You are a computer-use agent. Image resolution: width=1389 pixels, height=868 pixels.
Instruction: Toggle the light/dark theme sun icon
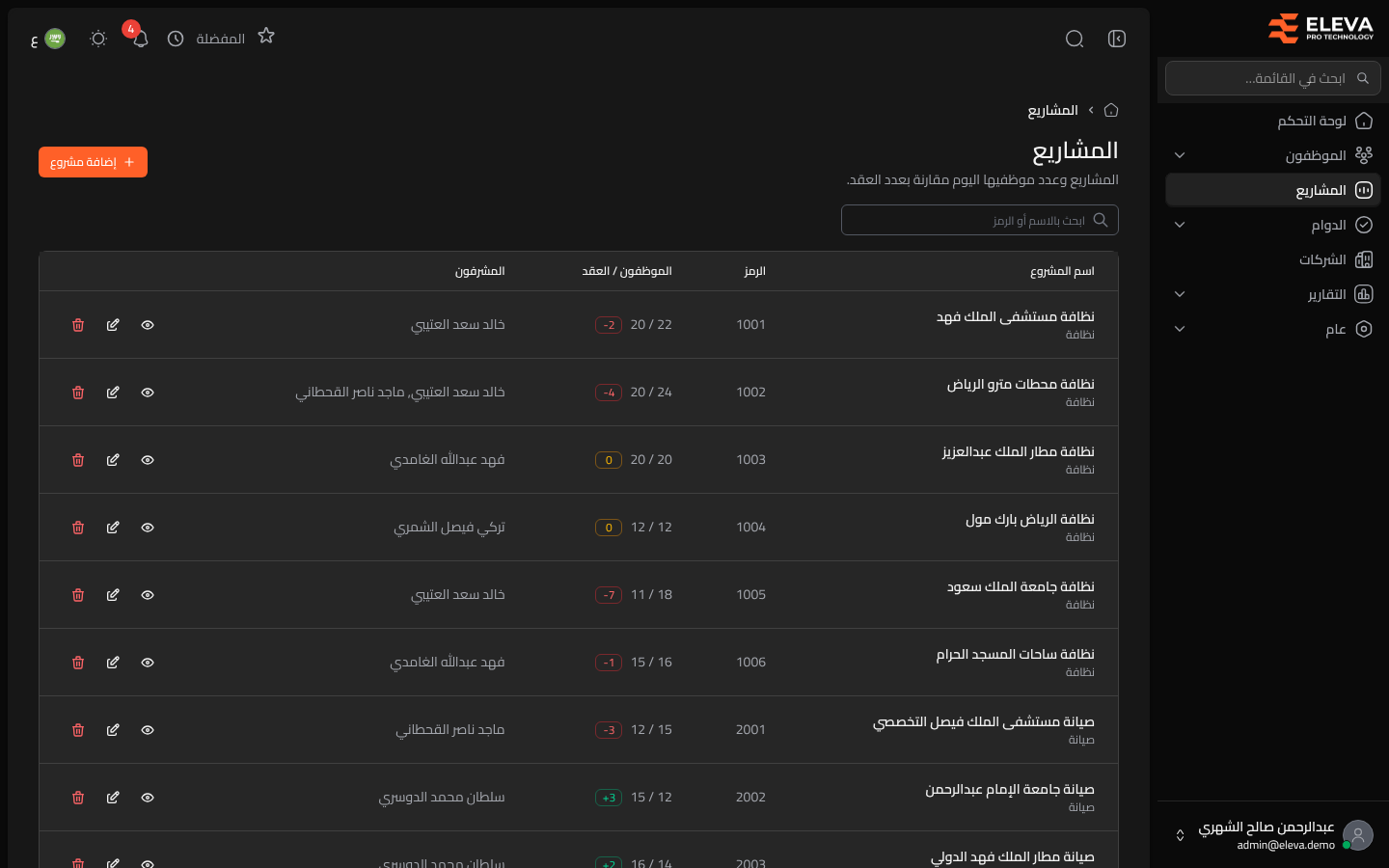coord(98,39)
